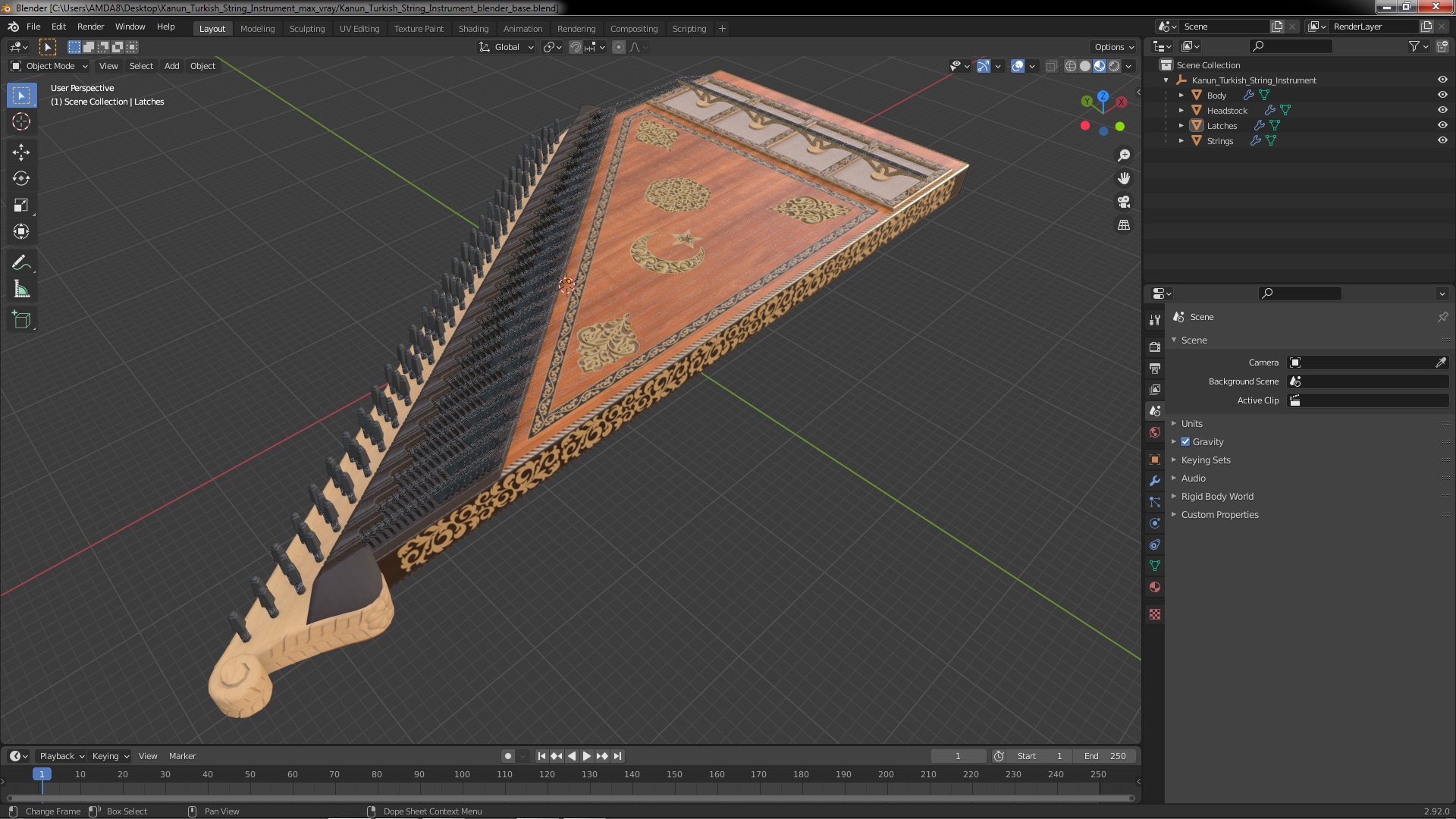Open the Modifier wrench properties tab
The image size is (1456, 819).
1155,481
